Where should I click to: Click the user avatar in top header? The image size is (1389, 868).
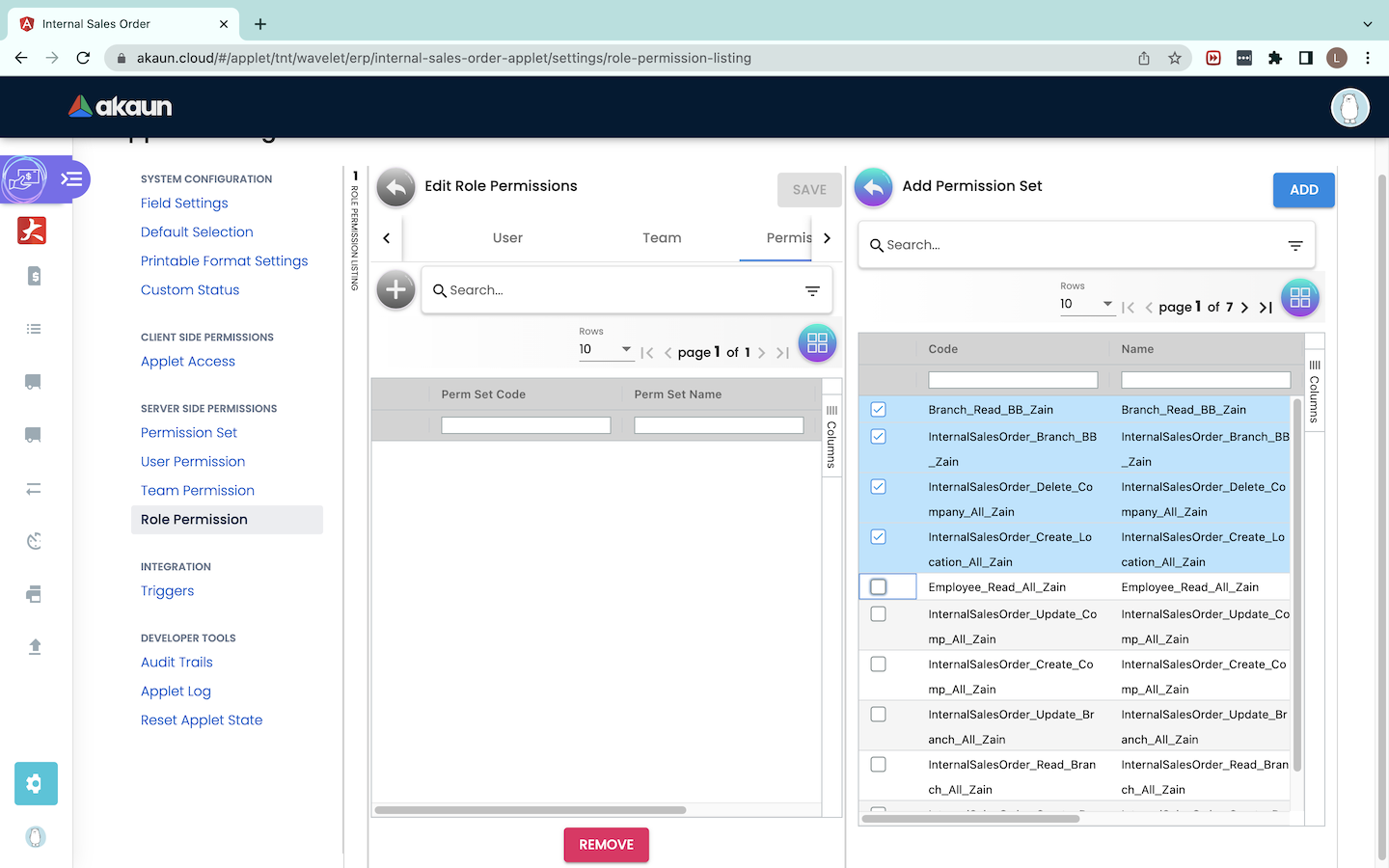coord(1349,107)
